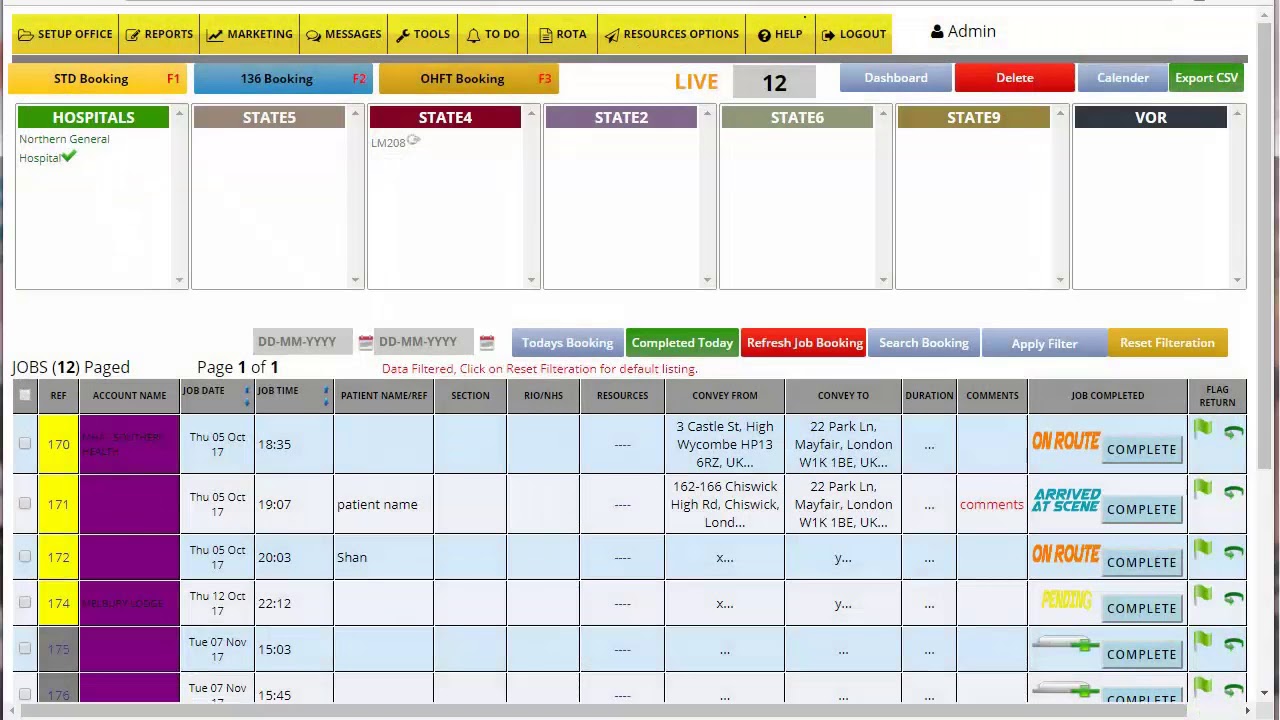Click the Calender button
1280x720 pixels.
(x=1123, y=78)
